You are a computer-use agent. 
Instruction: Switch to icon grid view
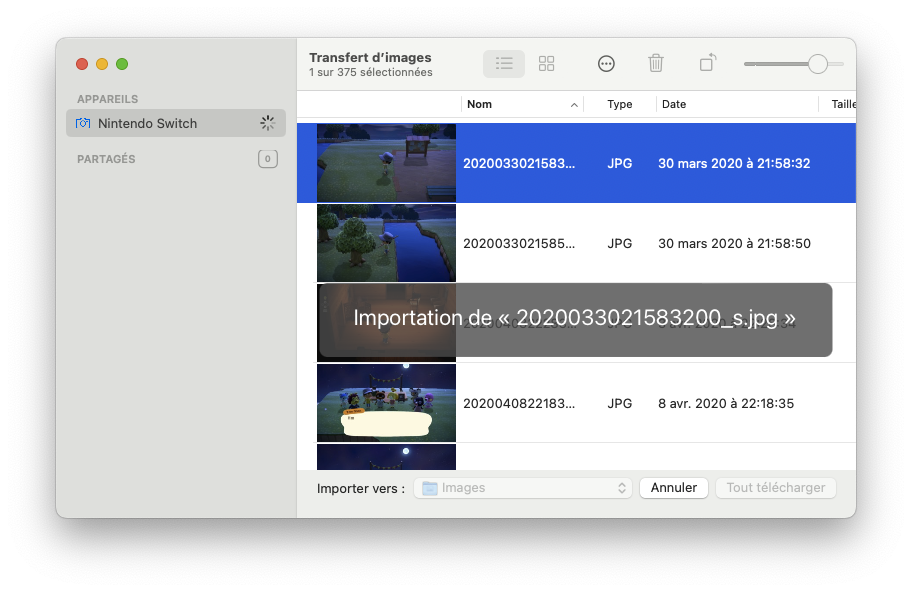click(546, 63)
